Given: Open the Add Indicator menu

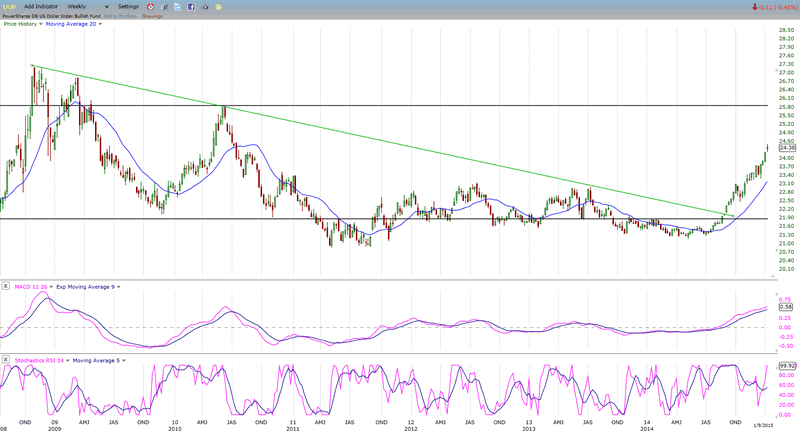Looking at the screenshot, I should click(42, 6).
